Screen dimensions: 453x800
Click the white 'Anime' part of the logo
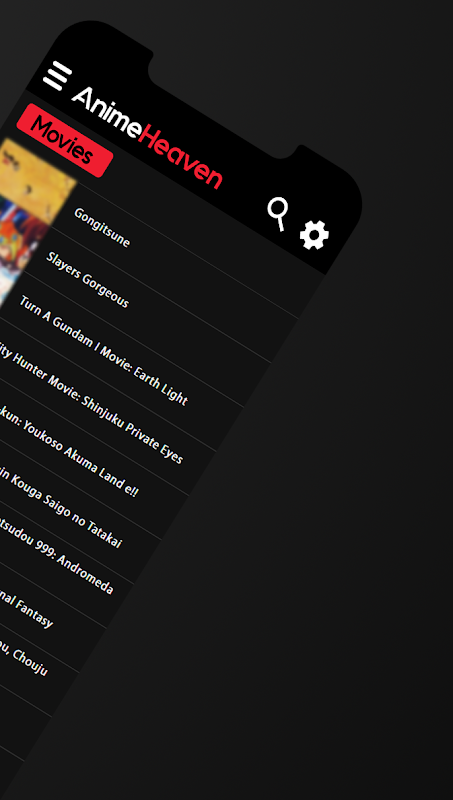point(106,113)
